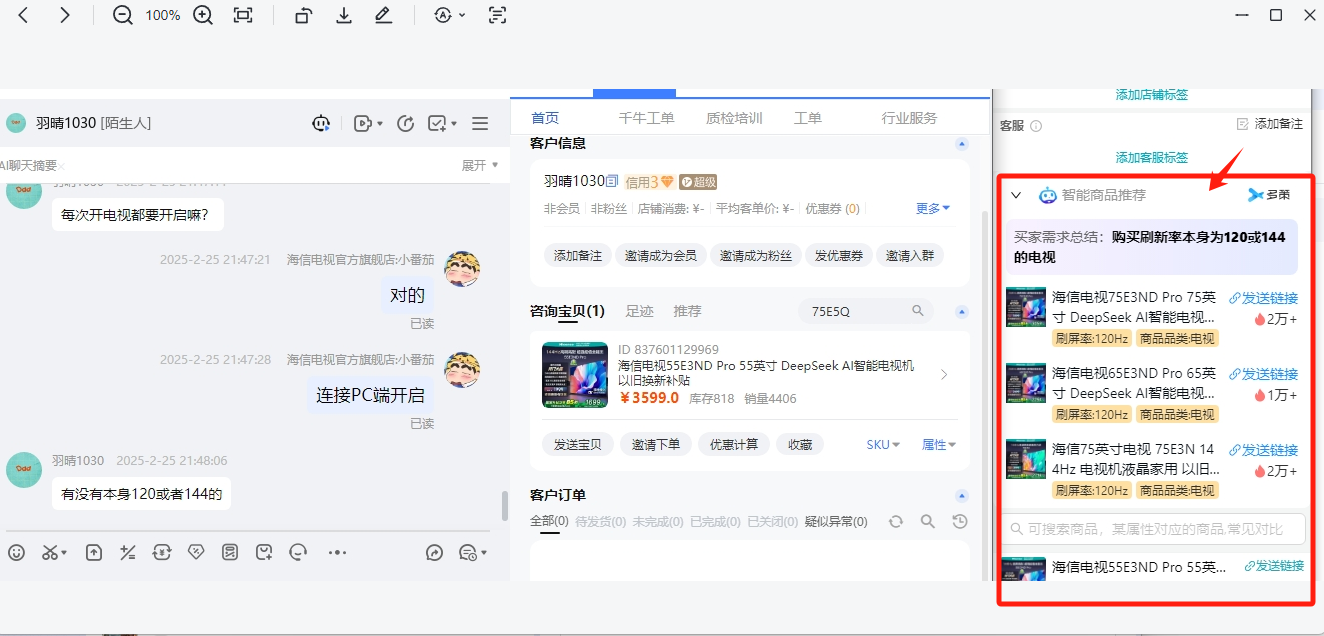The width and height of the screenshot is (1324, 636).
Task: Click the product search field containing 75E5Q
Action: [x=866, y=311]
